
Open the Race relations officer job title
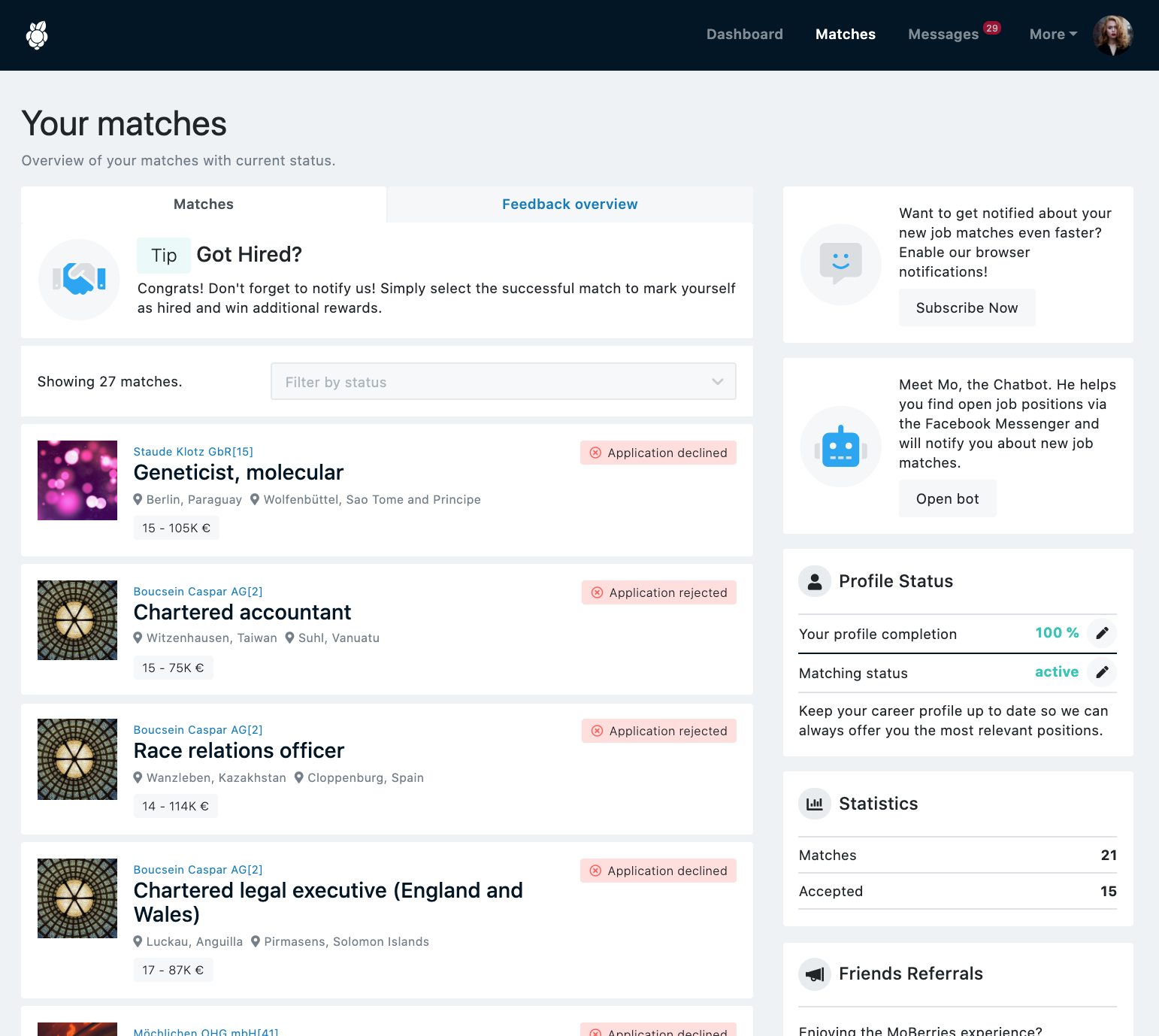(238, 750)
